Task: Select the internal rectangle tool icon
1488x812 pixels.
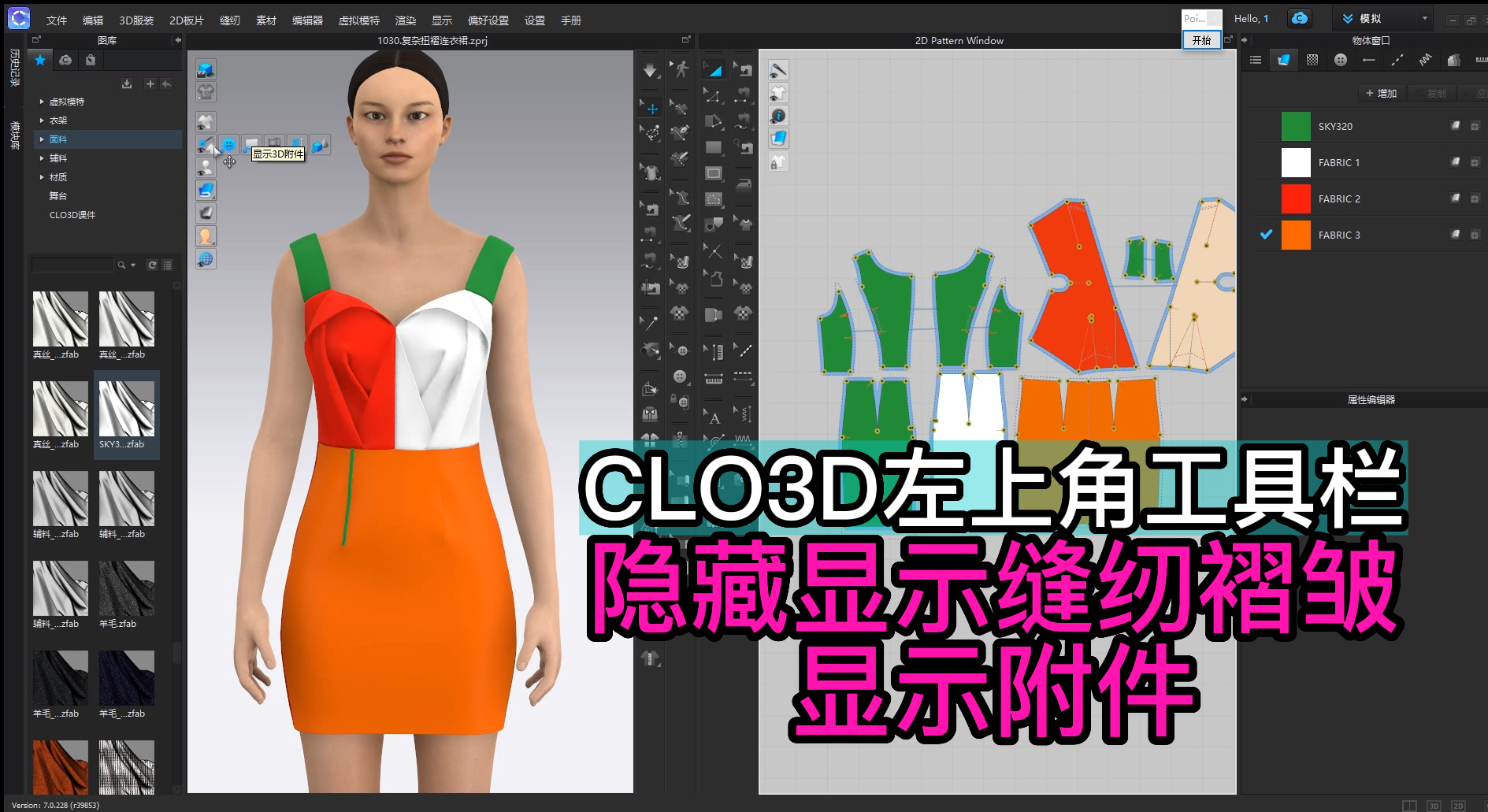Action: point(714,173)
